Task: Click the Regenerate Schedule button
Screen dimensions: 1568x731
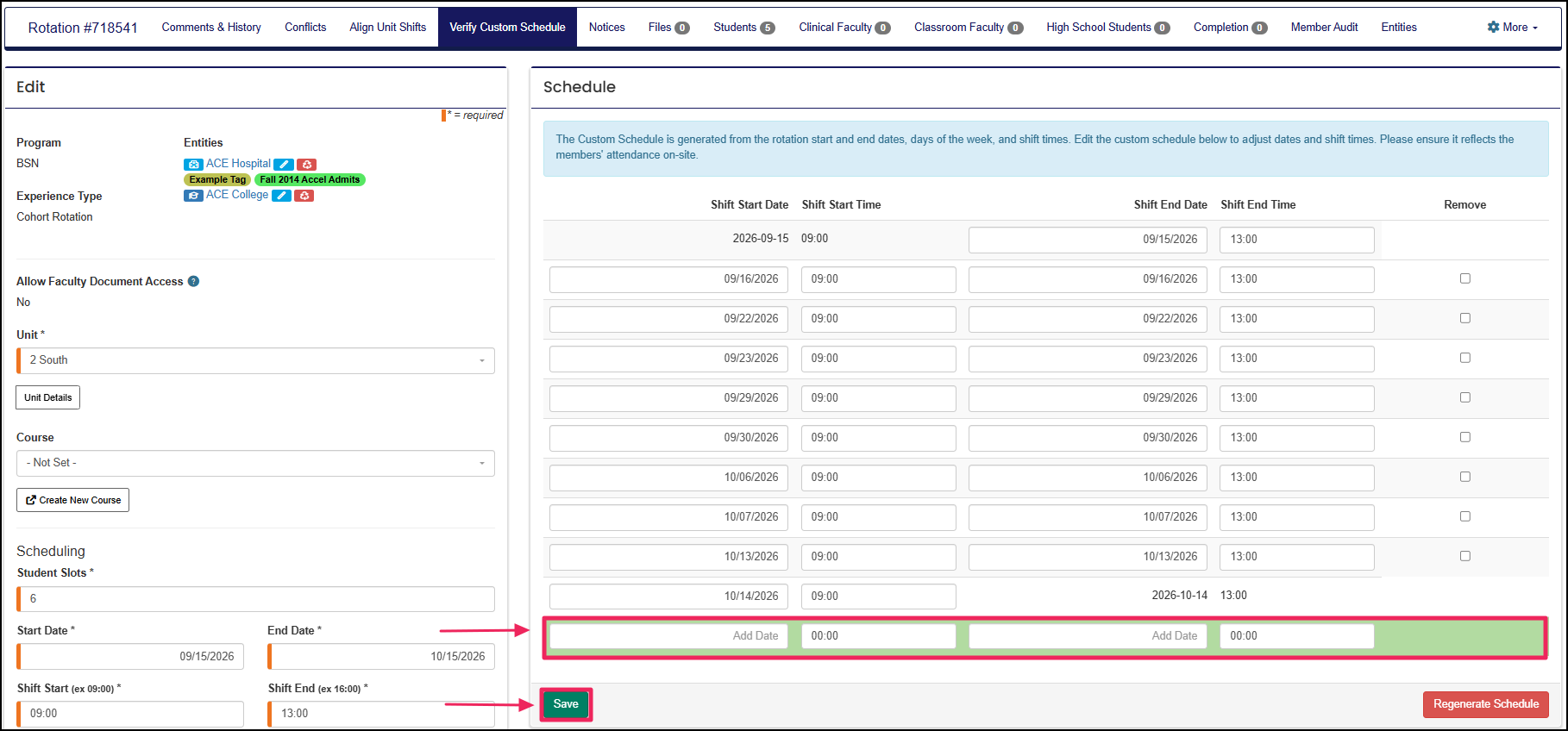Action: pos(1486,704)
